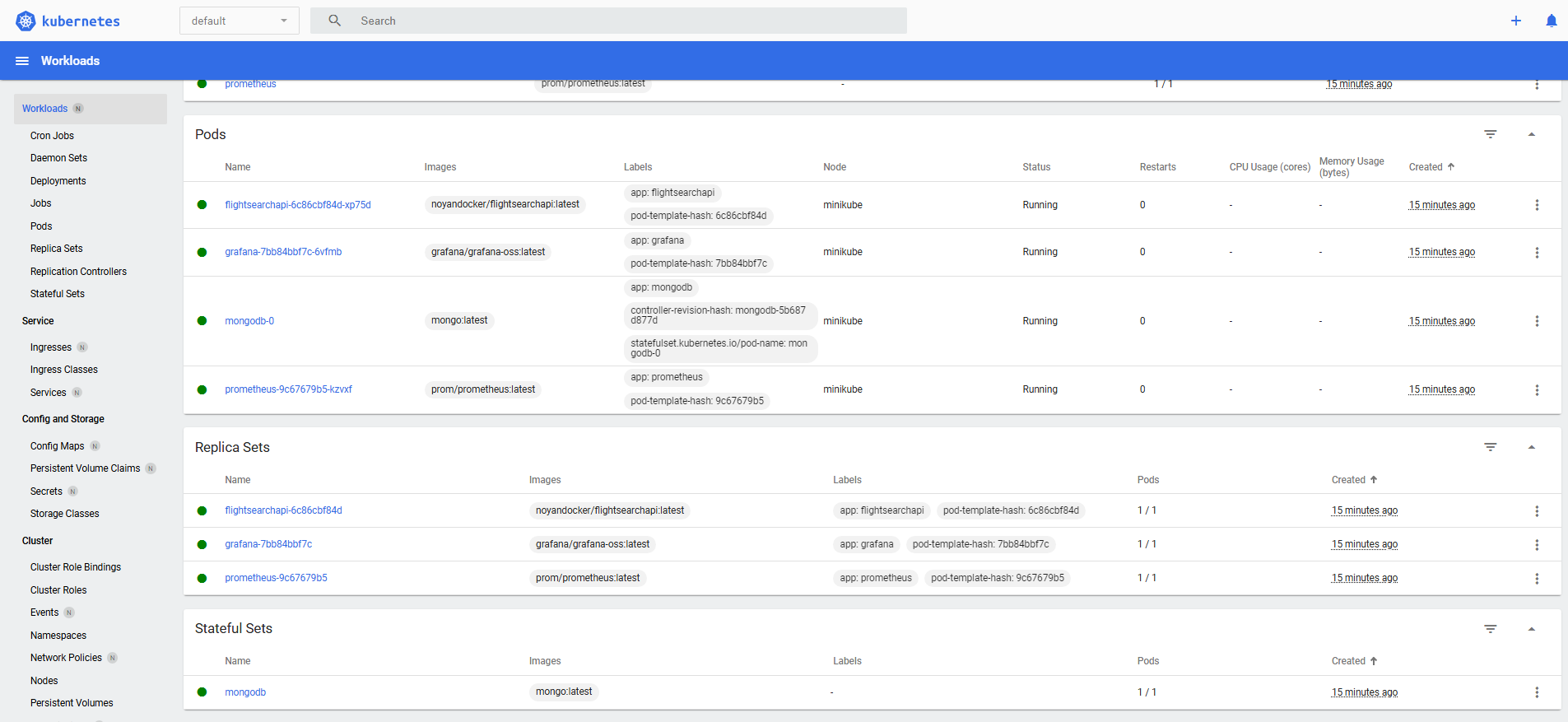Open filter for Replica Sets table
This screenshot has height=722, width=1568.
click(1491, 447)
